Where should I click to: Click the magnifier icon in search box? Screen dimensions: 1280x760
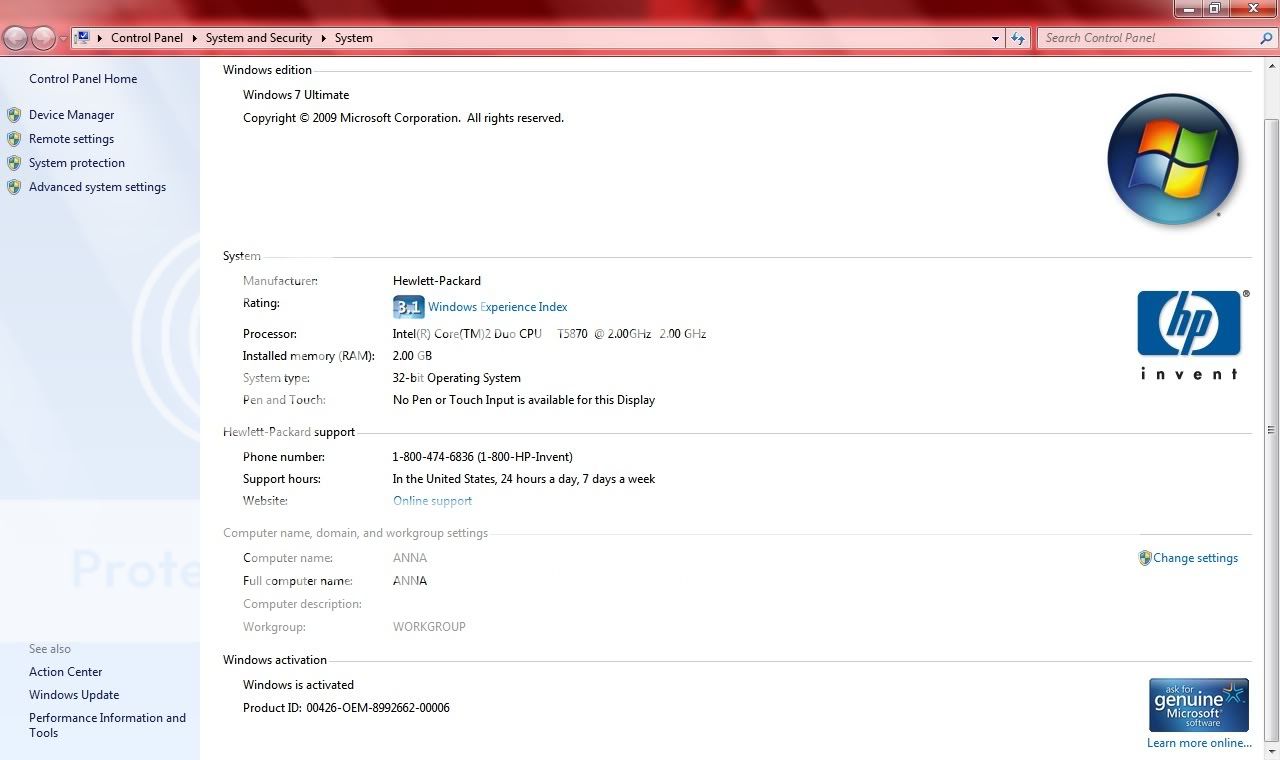(1266, 38)
